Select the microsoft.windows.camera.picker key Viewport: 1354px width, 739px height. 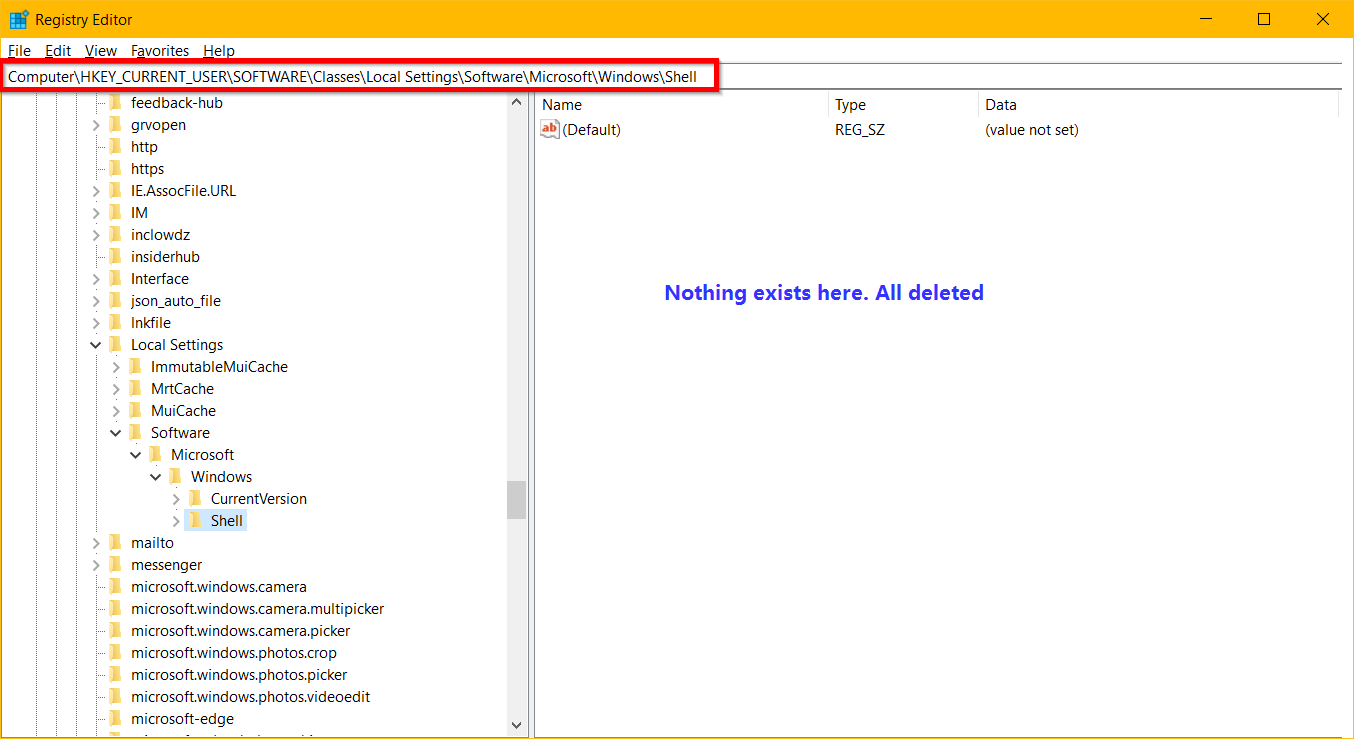[240, 631]
